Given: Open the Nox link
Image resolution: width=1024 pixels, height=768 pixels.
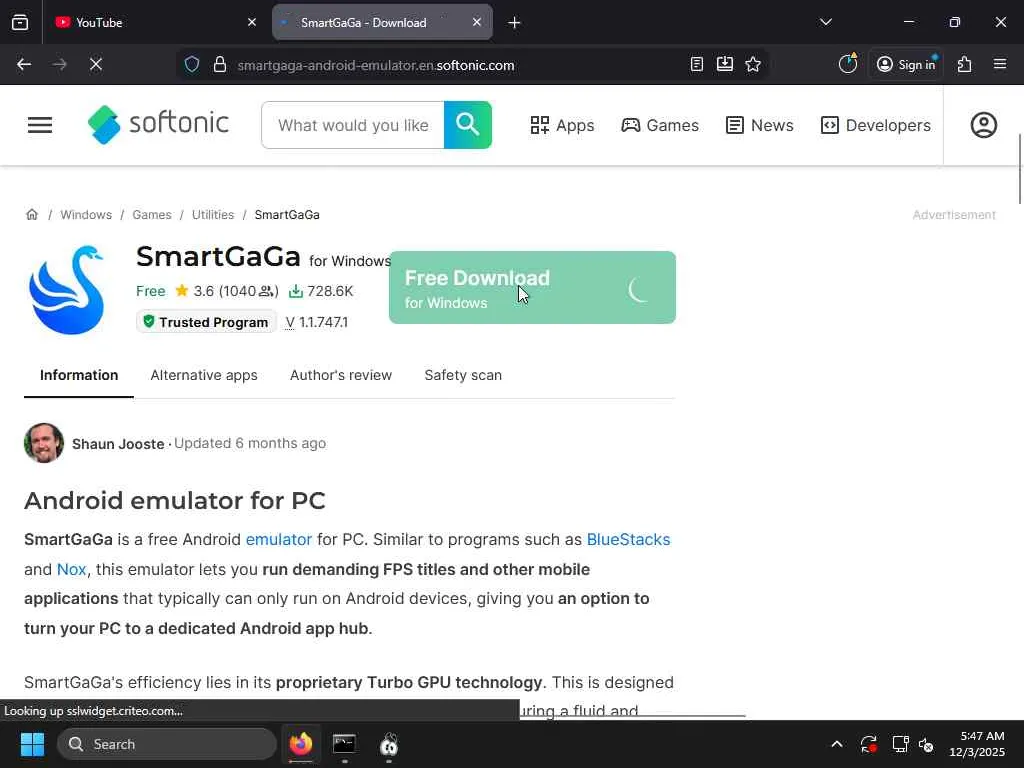Looking at the screenshot, I should point(72,569).
